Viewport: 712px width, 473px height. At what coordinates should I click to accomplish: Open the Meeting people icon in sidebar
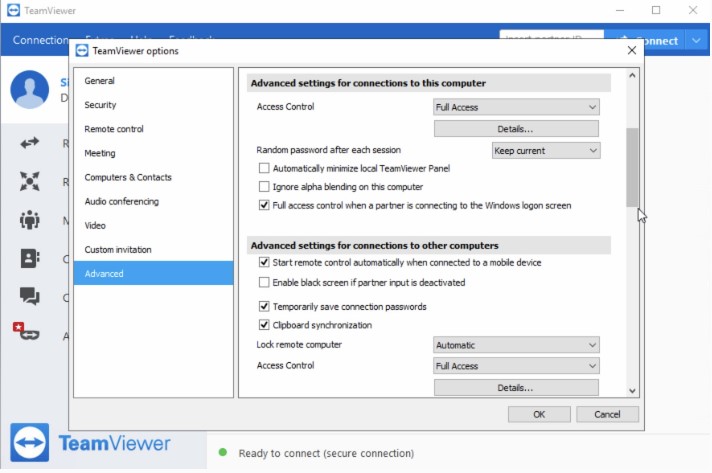pos(30,220)
